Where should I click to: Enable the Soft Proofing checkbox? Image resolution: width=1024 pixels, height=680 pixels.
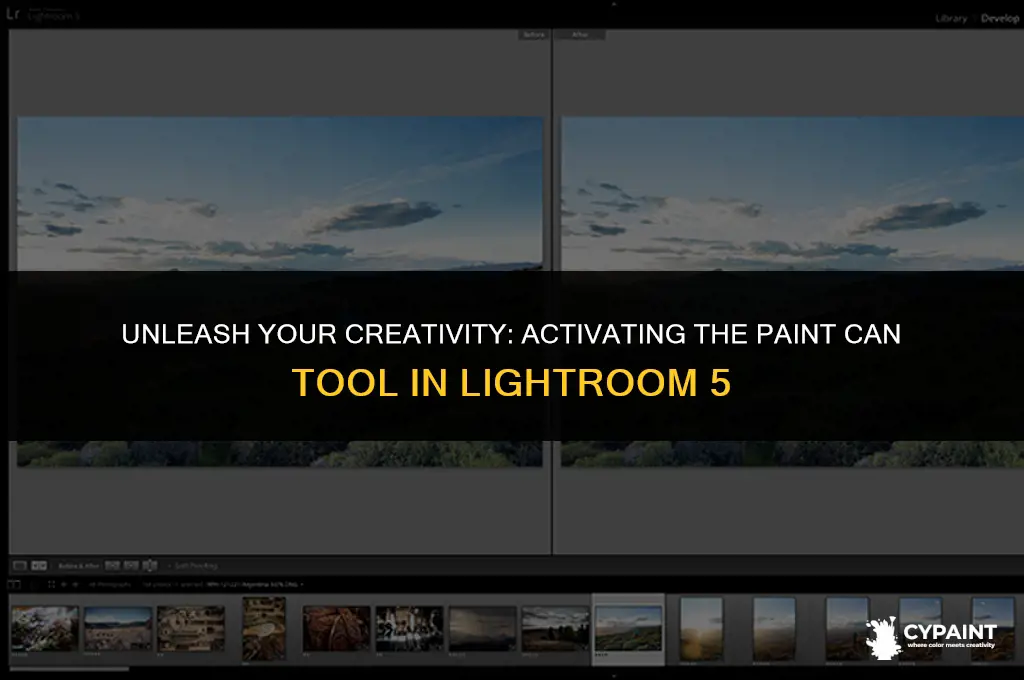tap(170, 566)
